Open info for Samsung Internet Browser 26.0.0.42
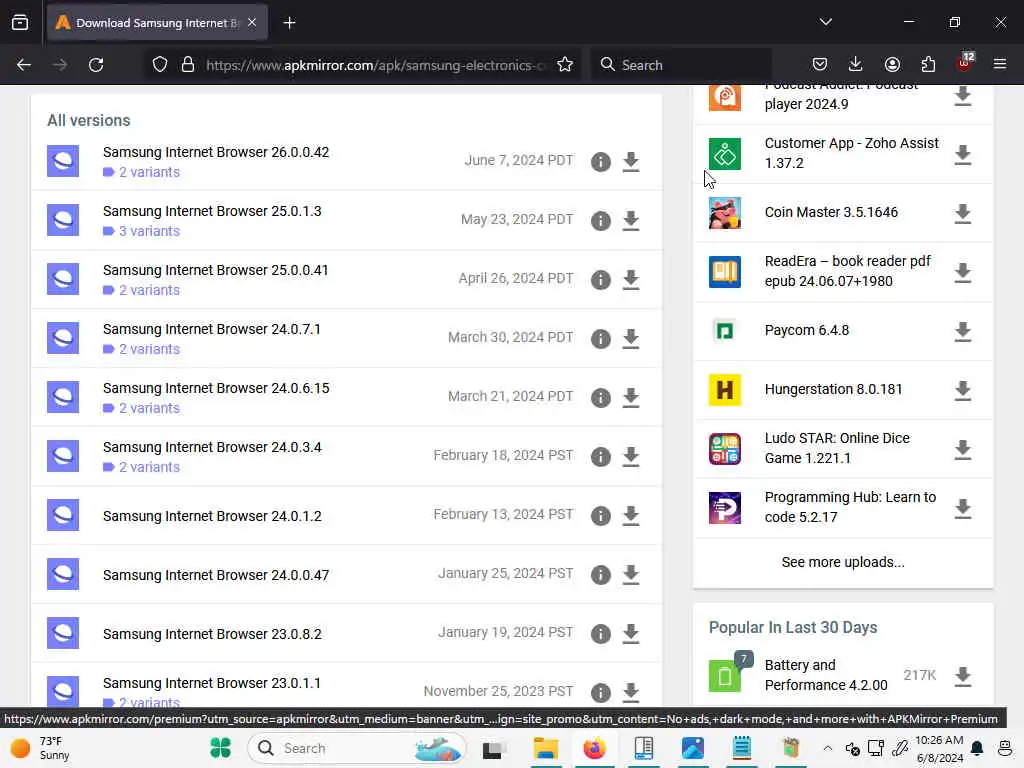Screen dimensions: 1024x768 (x=600, y=161)
